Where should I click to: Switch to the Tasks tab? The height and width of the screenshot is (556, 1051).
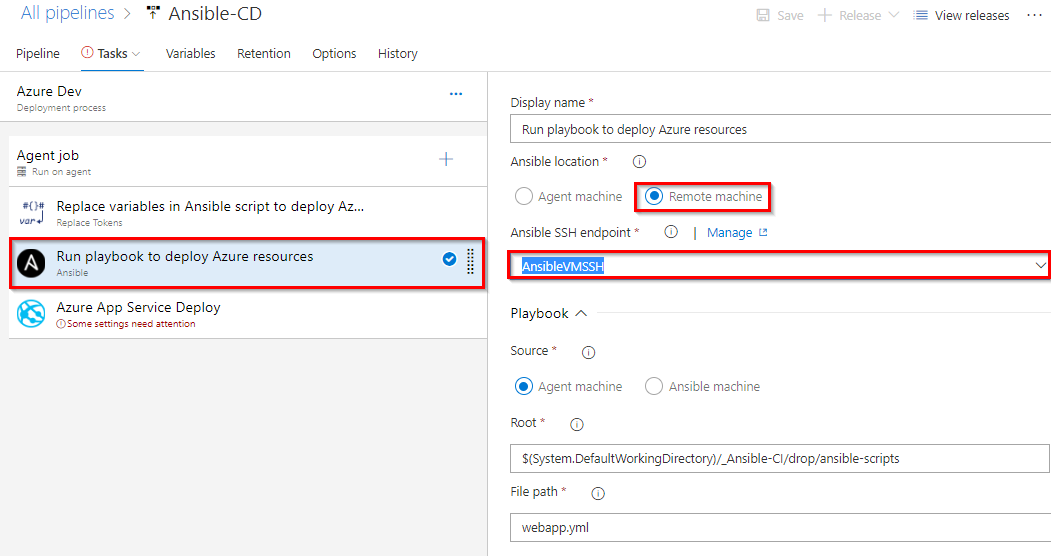pos(112,54)
